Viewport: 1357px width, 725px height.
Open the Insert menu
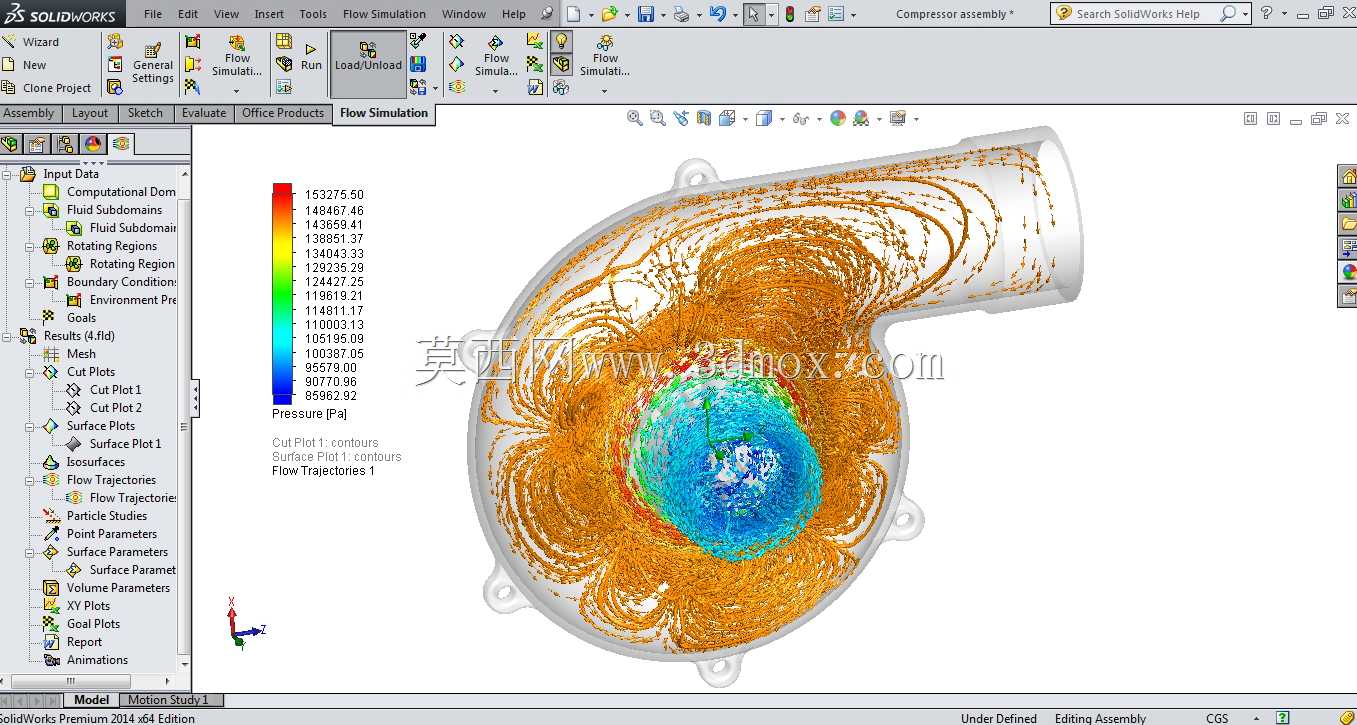[x=269, y=14]
